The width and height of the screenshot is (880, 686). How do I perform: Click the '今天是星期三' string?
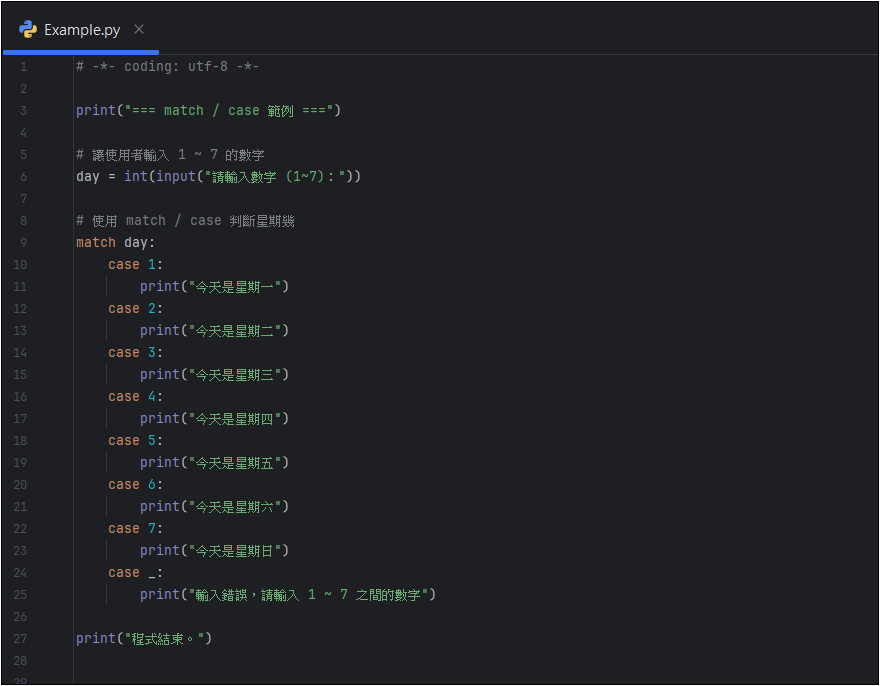238,374
